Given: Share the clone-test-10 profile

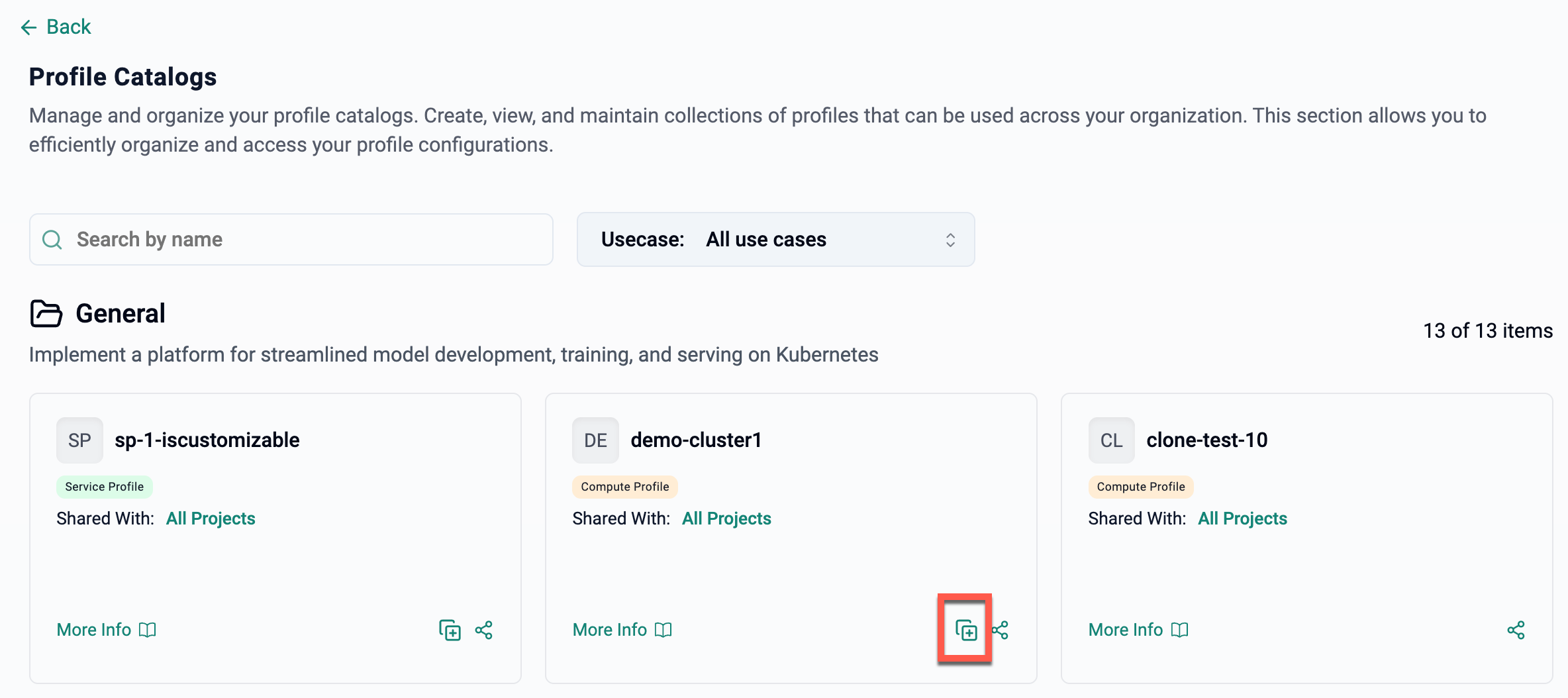Looking at the screenshot, I should click(1516, 630).
